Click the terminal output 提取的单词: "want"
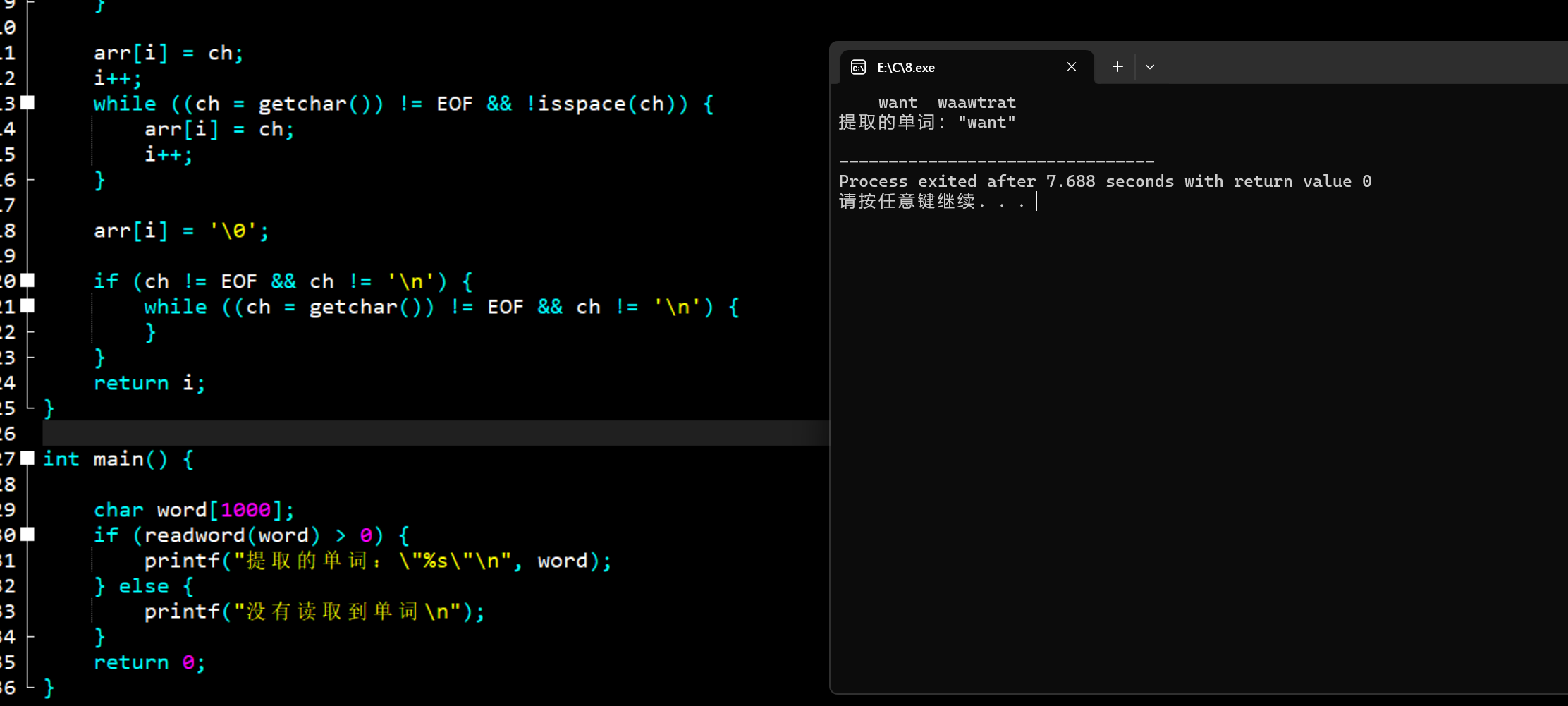Screen dimensions: 1568x706 coord(927,123)
